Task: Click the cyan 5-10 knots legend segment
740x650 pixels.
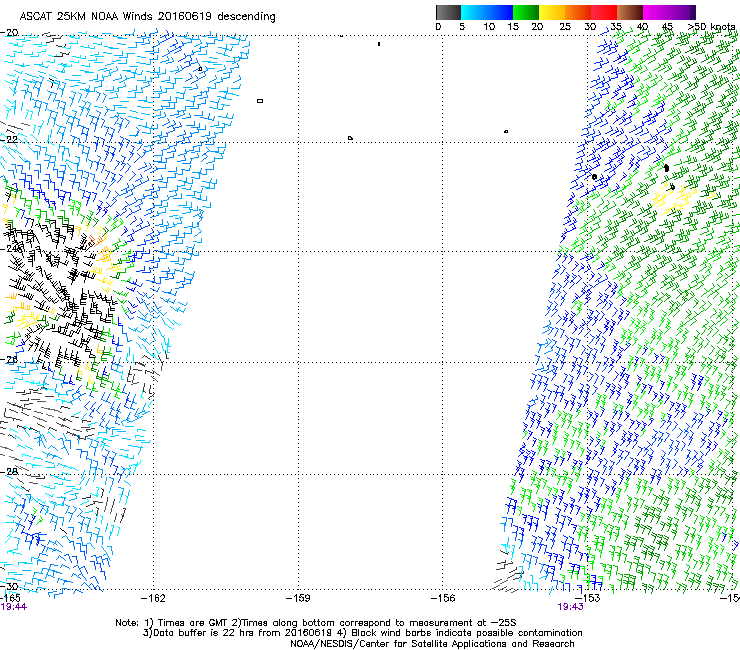Action: coord(474,12)
